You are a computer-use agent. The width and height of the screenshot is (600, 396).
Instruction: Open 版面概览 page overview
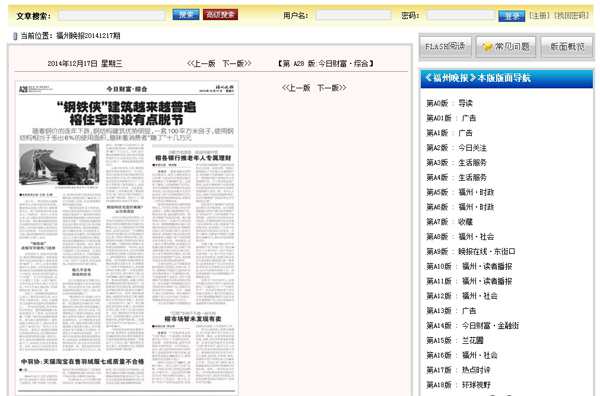[567, 47]
